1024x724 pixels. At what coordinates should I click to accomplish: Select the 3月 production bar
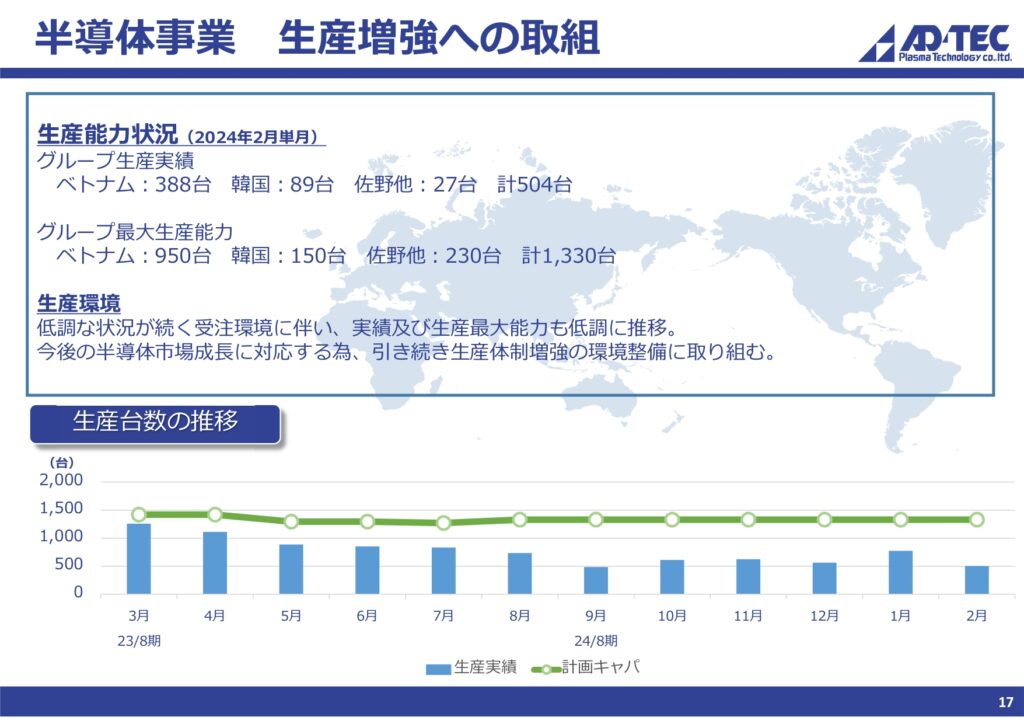pos(138,559)
